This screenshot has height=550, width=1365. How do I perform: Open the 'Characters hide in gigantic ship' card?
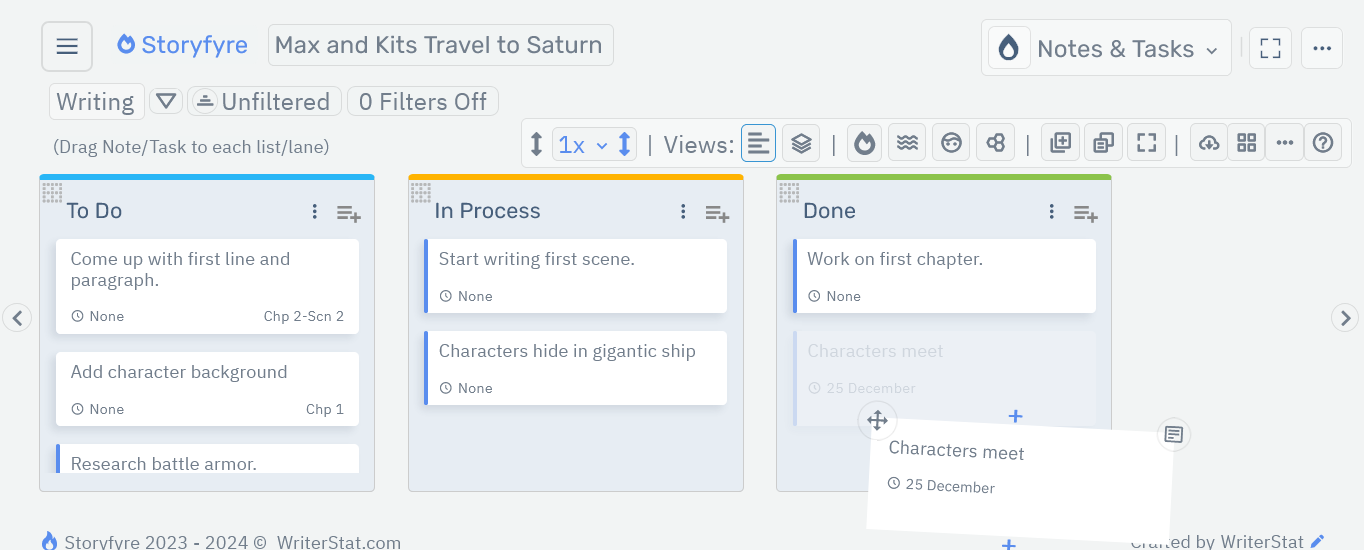tap(575, 368)
